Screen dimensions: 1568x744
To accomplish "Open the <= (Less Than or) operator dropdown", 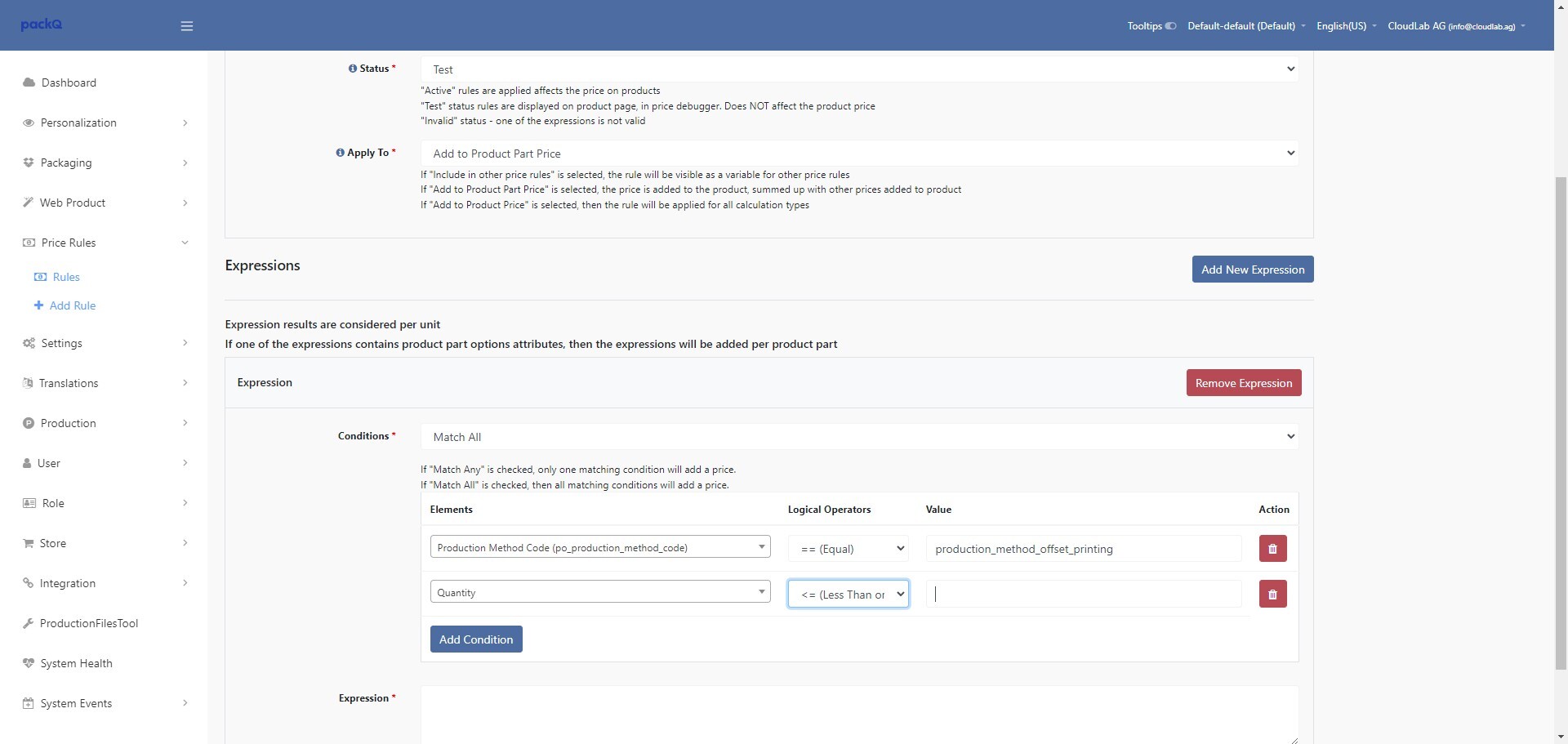I will tap(849, 594).
